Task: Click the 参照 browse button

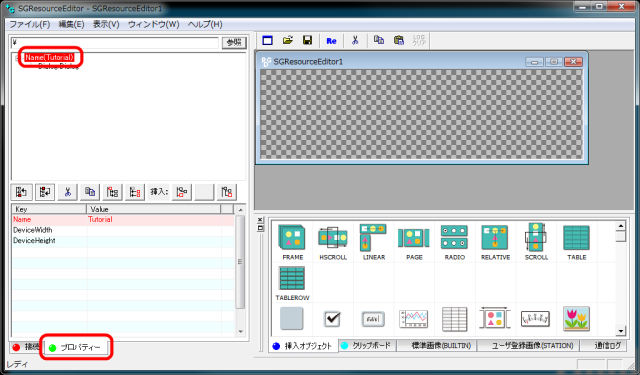Action: 234,42
